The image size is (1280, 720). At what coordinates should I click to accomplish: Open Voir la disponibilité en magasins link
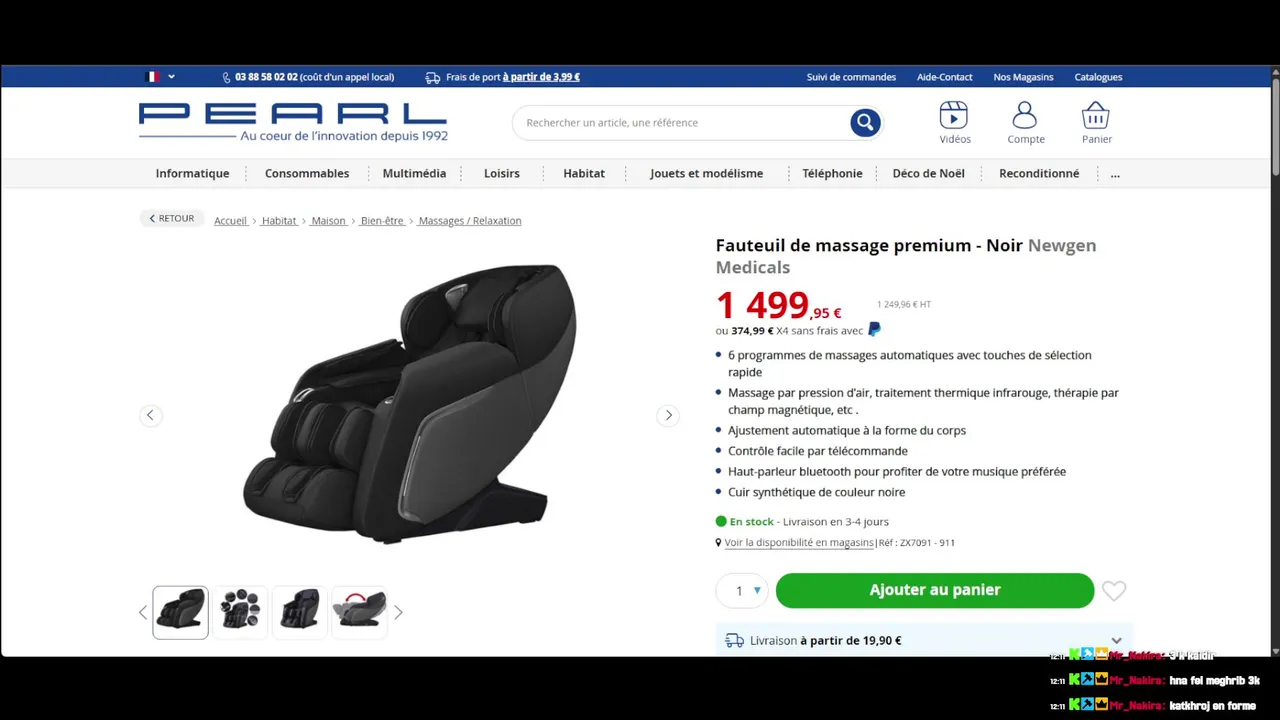point(799,543)
